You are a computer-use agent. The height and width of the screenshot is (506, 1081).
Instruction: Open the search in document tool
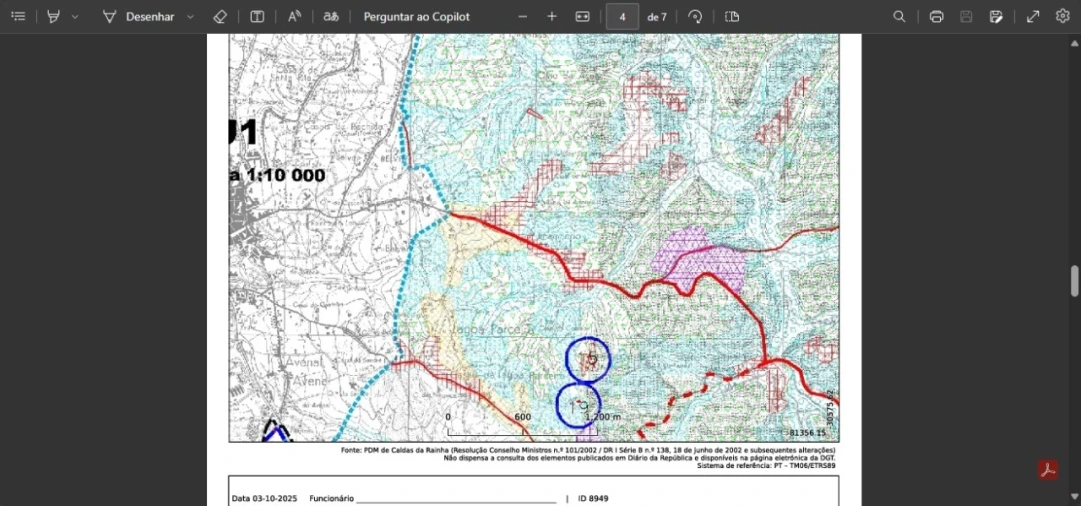pyautogui.click(x=900, y=17)
